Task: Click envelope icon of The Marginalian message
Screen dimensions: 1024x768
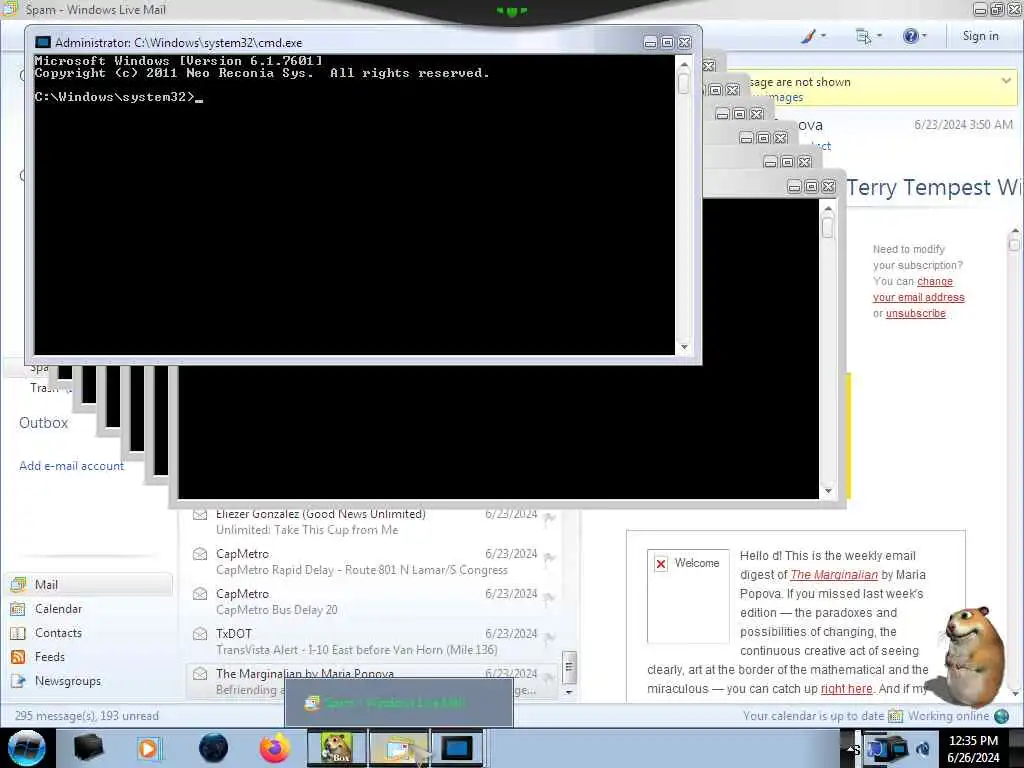Action: (x=200, y=673)
